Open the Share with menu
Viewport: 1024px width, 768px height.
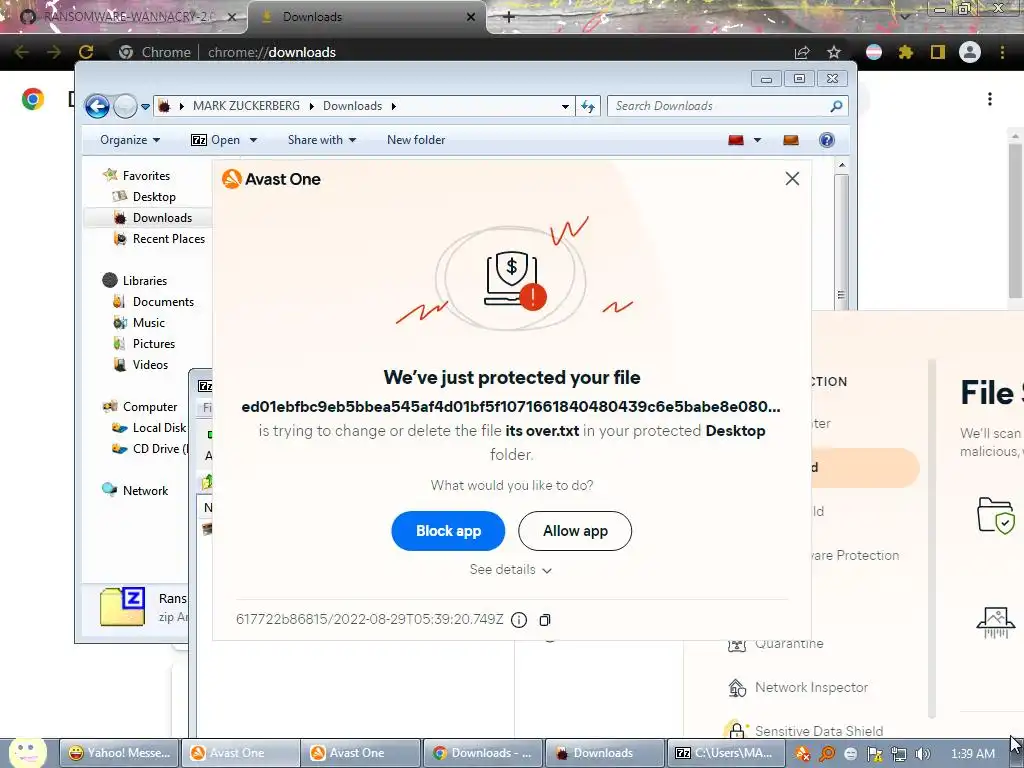tap(322, 140)
